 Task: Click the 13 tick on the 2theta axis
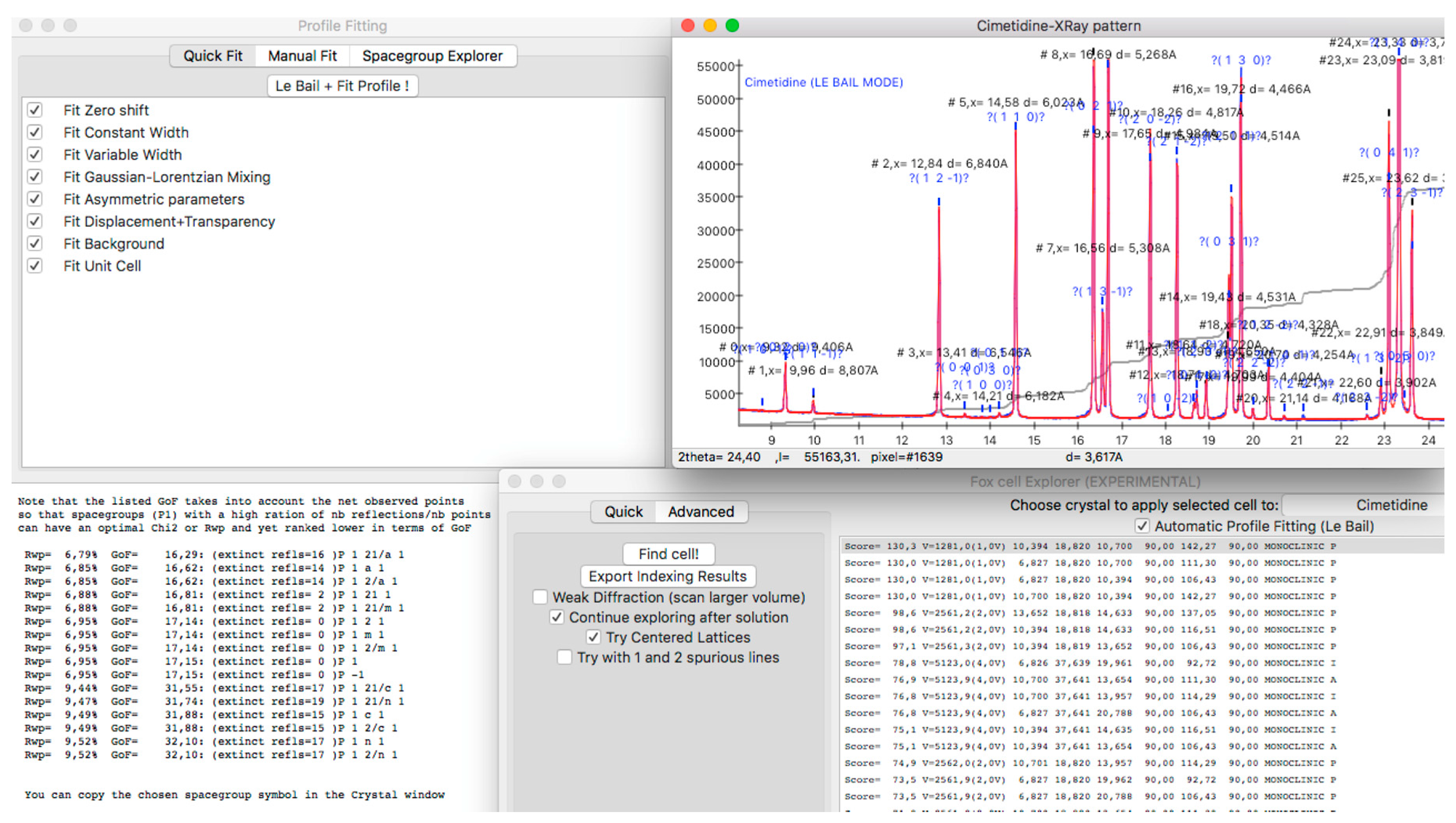pyautogui.click(x=946, y=440)
